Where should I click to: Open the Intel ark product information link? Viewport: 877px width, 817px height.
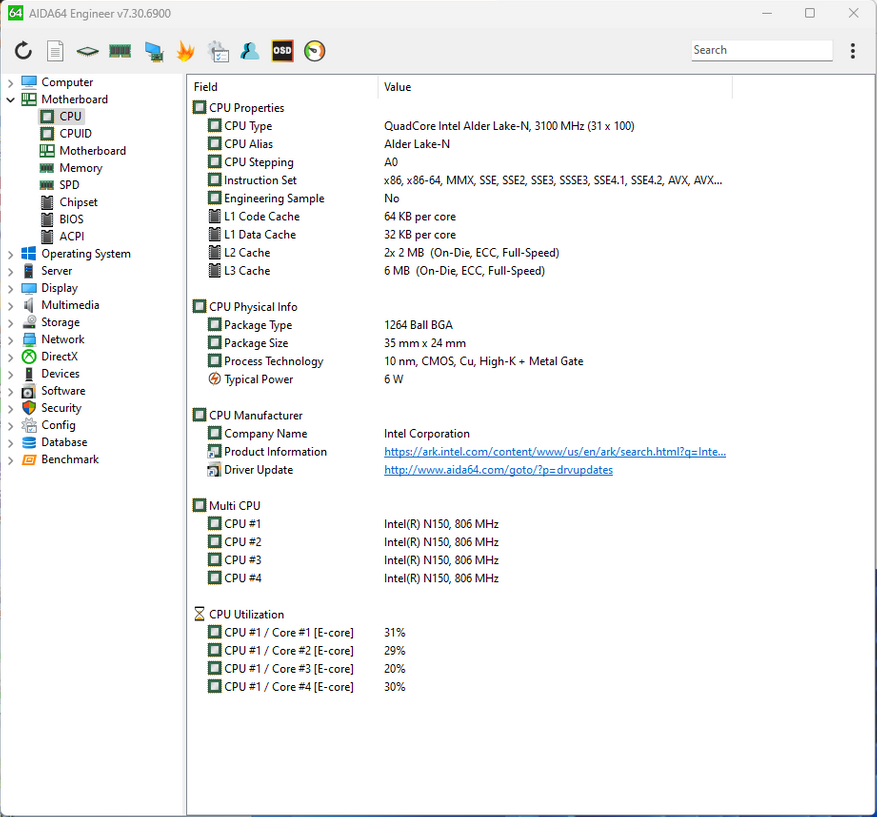(x=554, y=452)
